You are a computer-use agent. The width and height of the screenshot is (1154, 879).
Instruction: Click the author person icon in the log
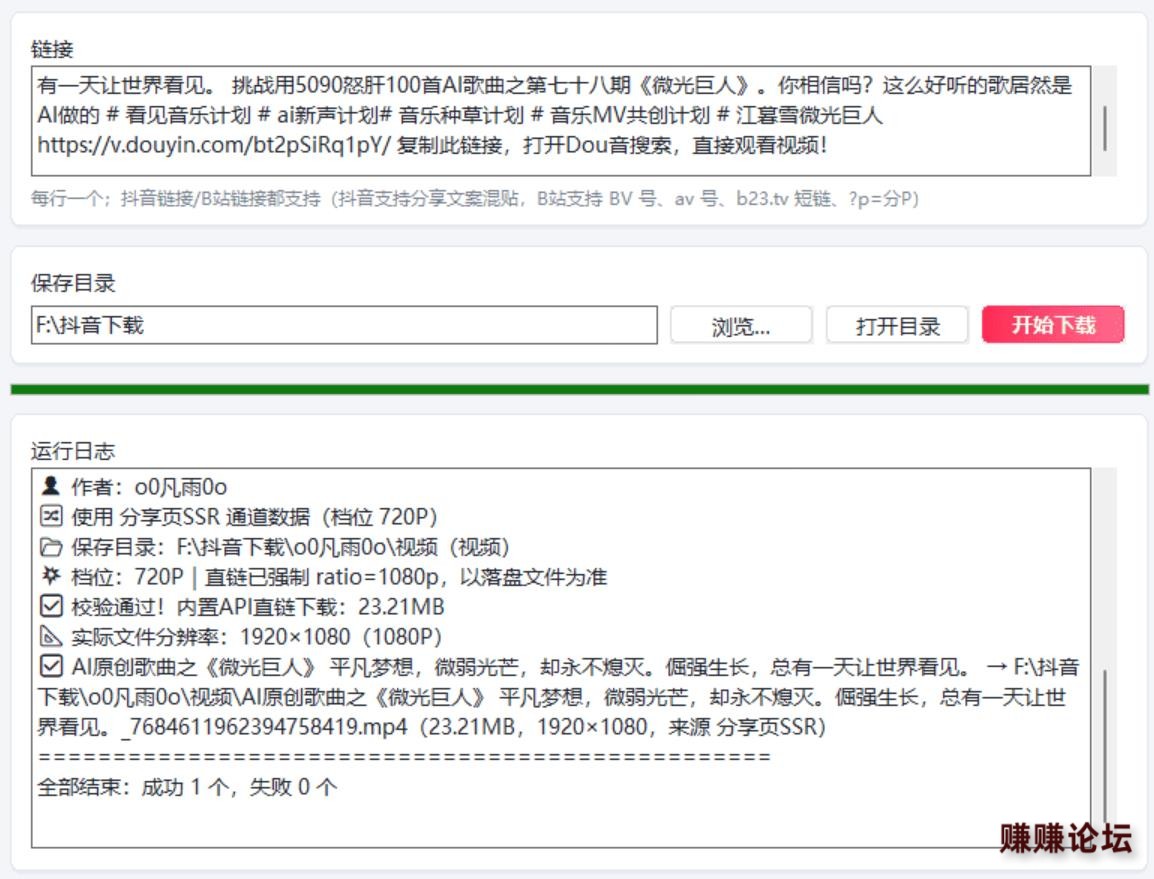click(x=51, y=486)
